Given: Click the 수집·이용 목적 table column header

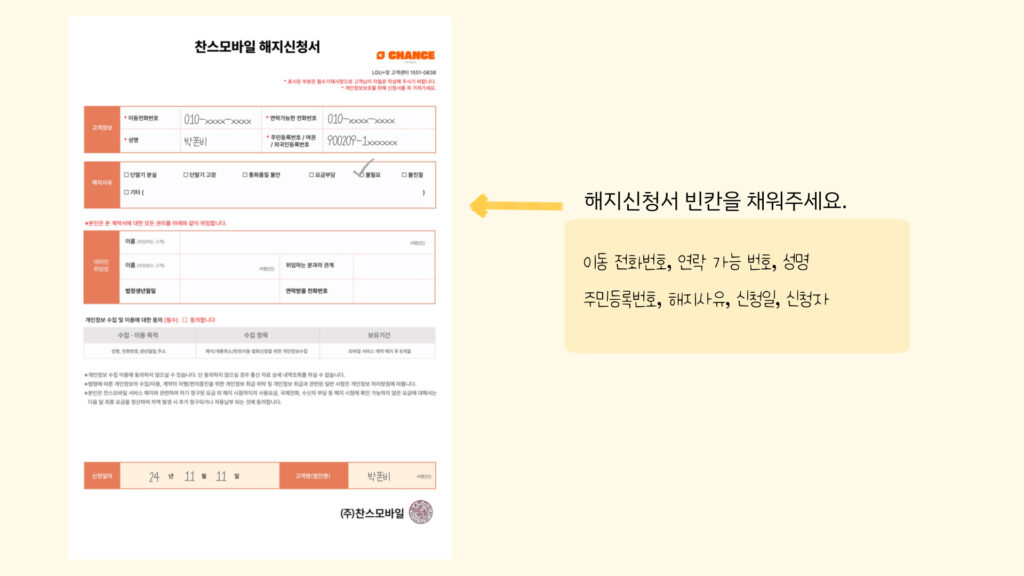Looking at the screenshot, I should click(x=138, y=335).
